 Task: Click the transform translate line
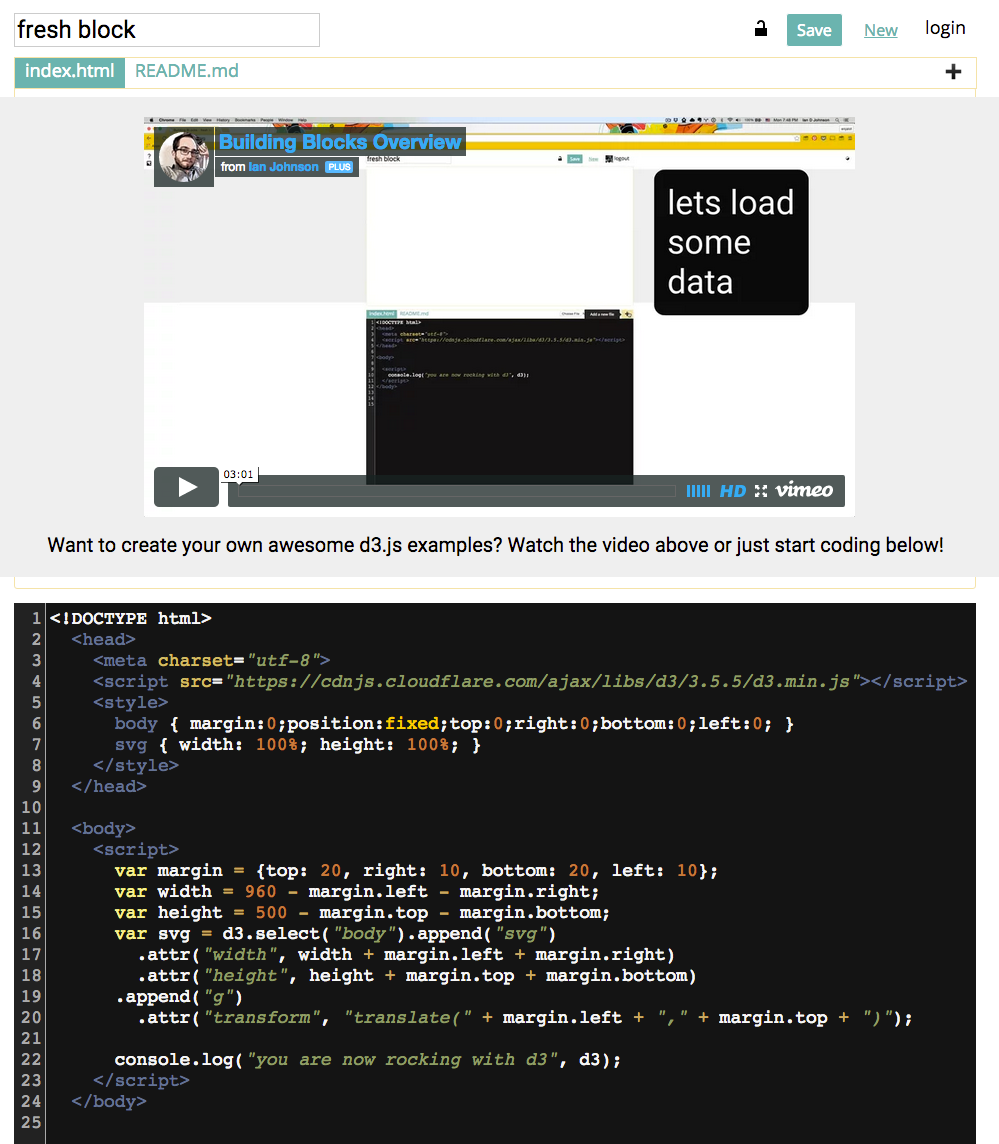525,1018
